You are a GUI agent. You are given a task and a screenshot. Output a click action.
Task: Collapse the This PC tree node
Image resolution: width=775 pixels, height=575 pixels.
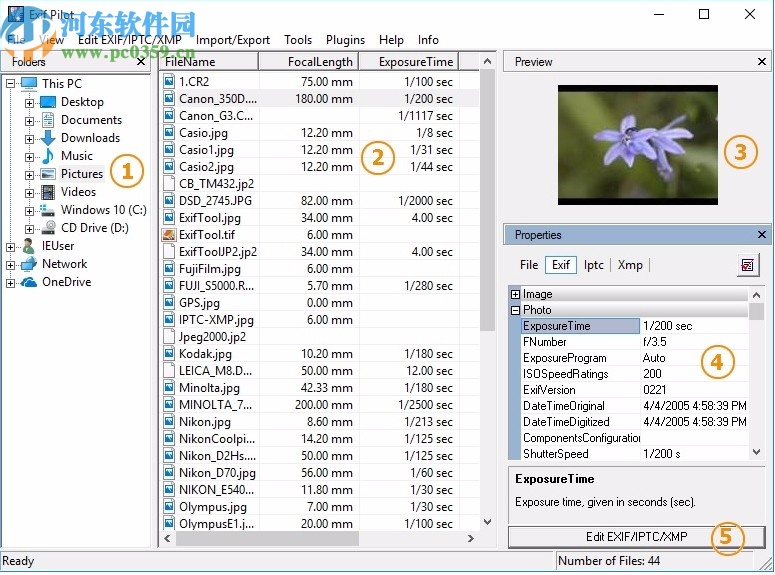click(x=11, y=84)
